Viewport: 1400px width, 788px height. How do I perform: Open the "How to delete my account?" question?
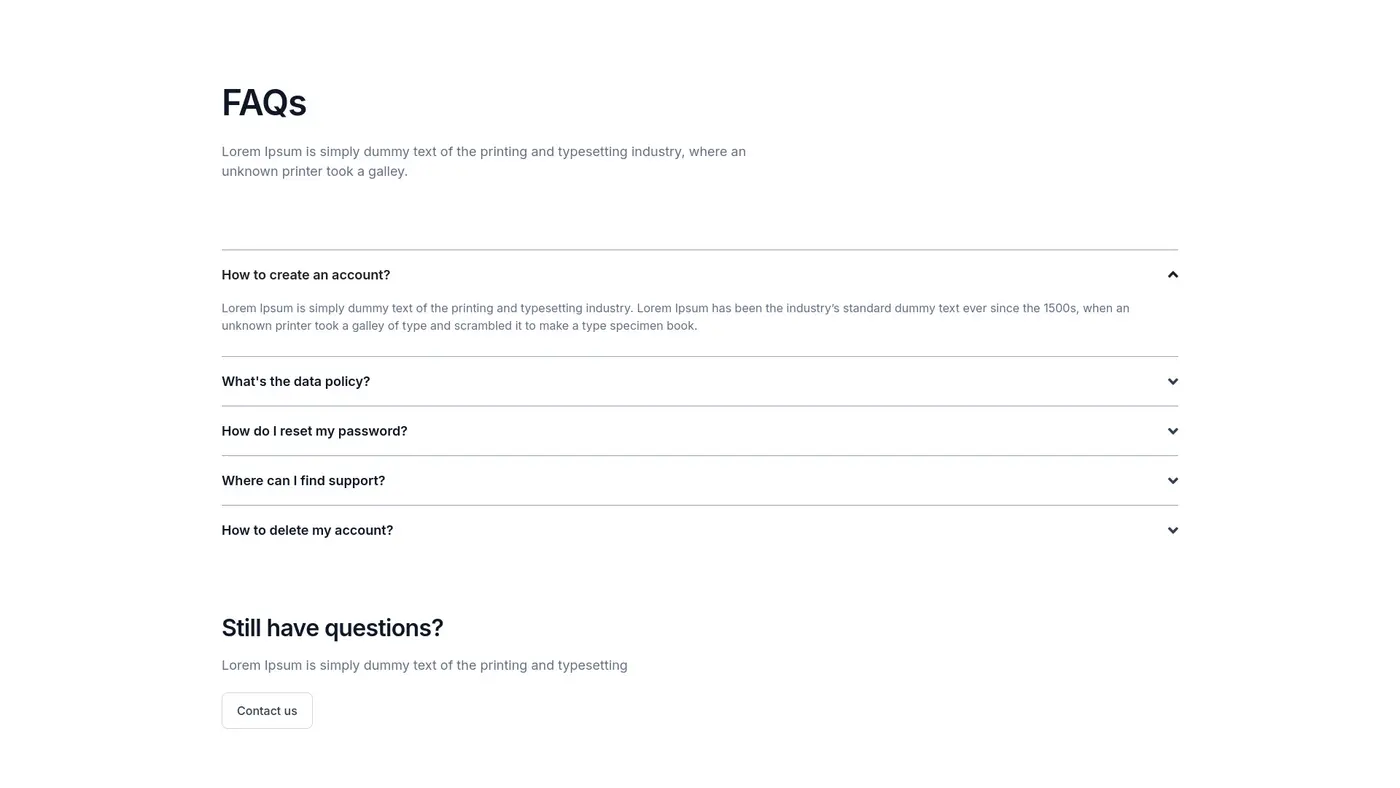click(x=307, y=531)
